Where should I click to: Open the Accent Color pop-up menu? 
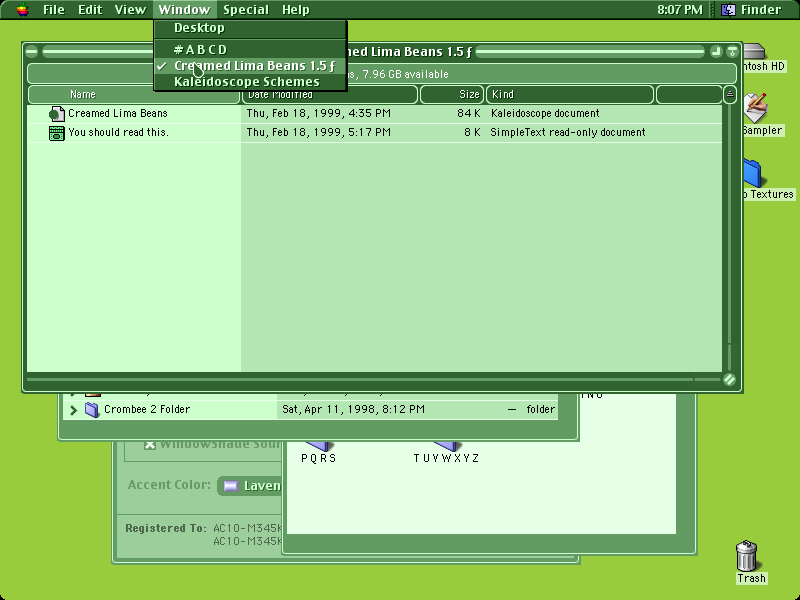click(250, 486)
